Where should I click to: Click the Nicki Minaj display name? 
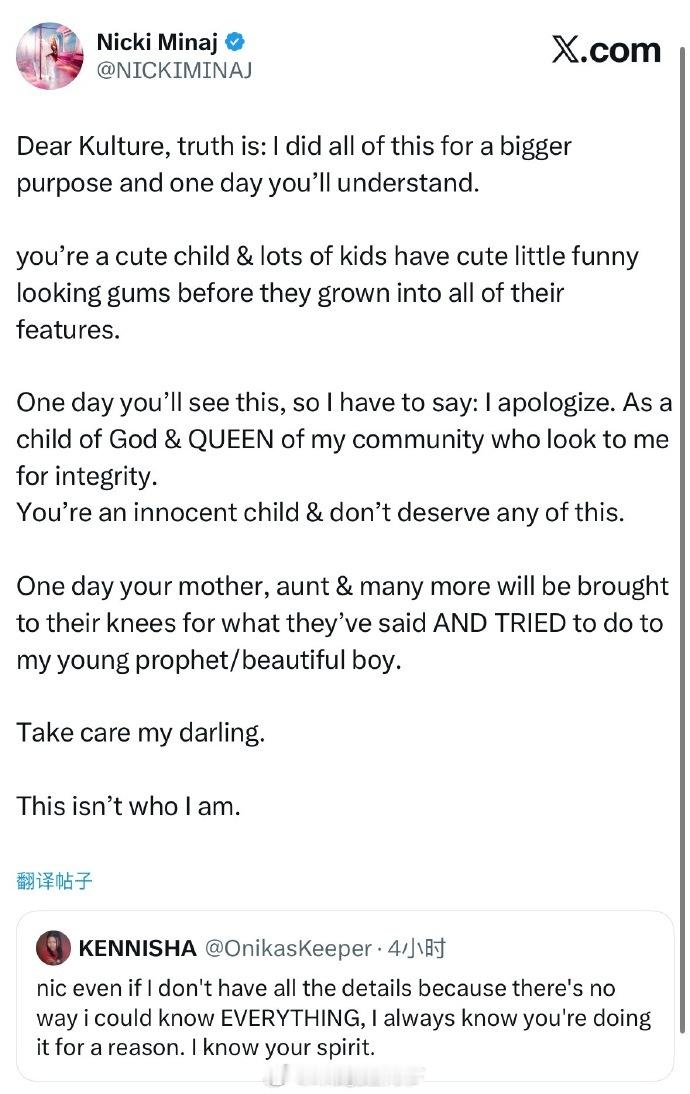click(x=158, y=42)
